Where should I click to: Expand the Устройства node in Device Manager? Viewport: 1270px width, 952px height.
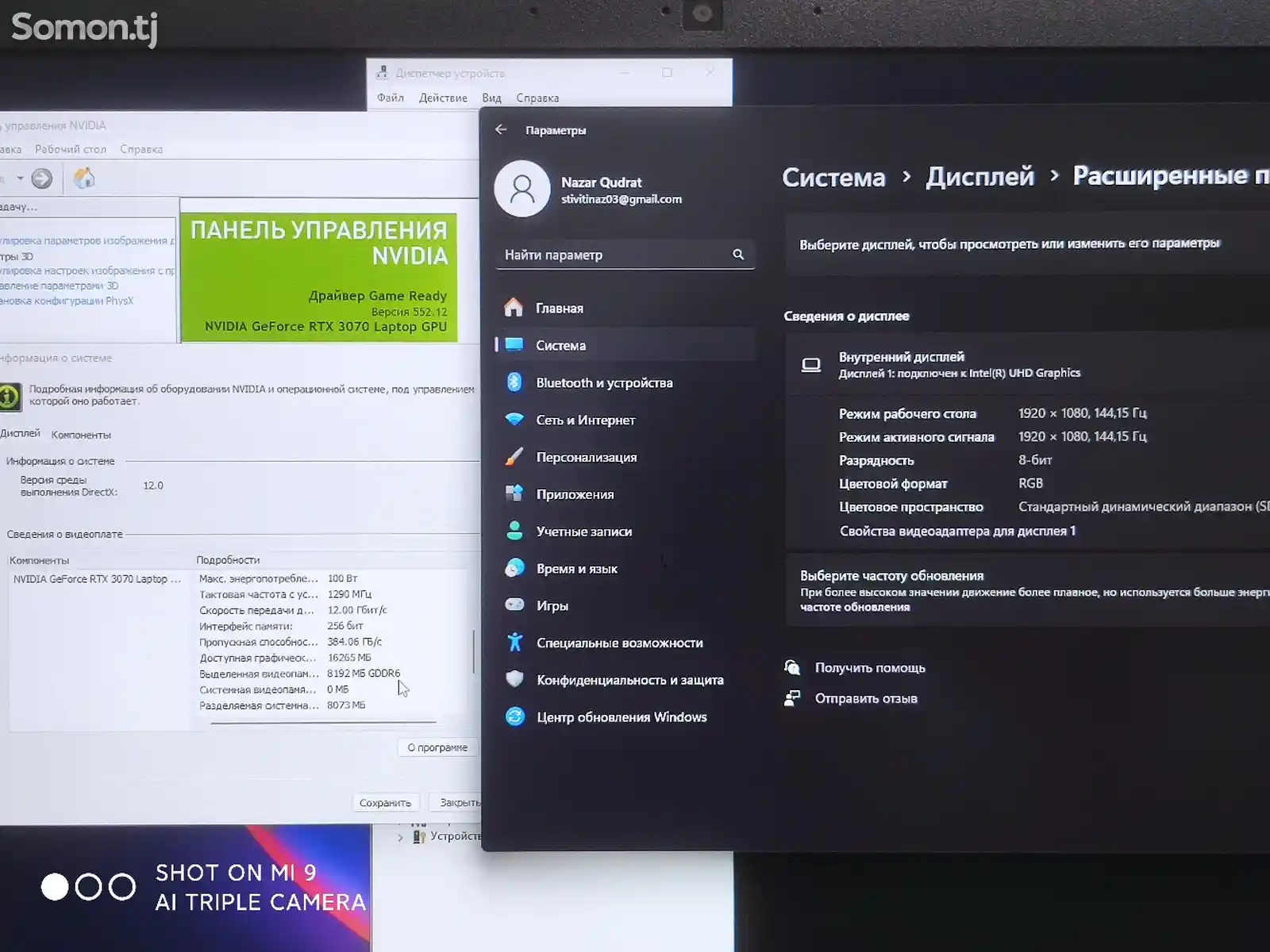click(x=400, y=837)
